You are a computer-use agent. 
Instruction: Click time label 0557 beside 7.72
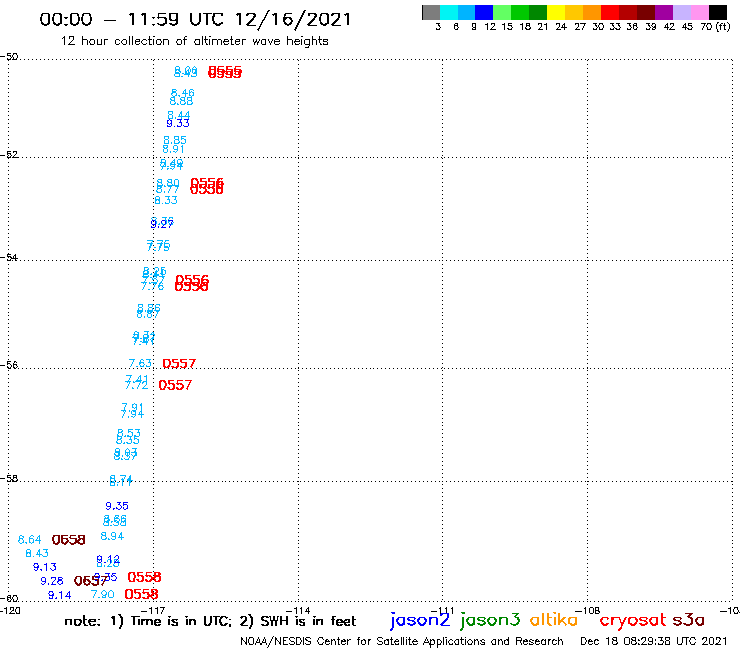coord(175,385)
